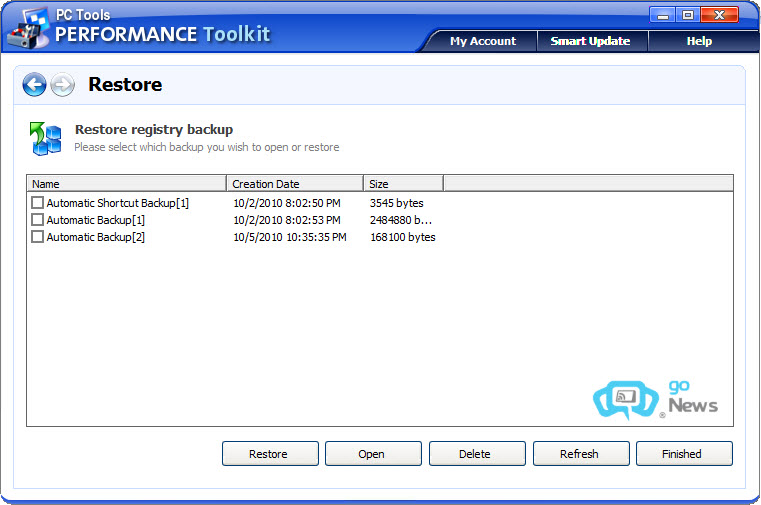Switch to the Smart Update tab
Viewport: 761px width, 505px height.
tap(591, 41)
